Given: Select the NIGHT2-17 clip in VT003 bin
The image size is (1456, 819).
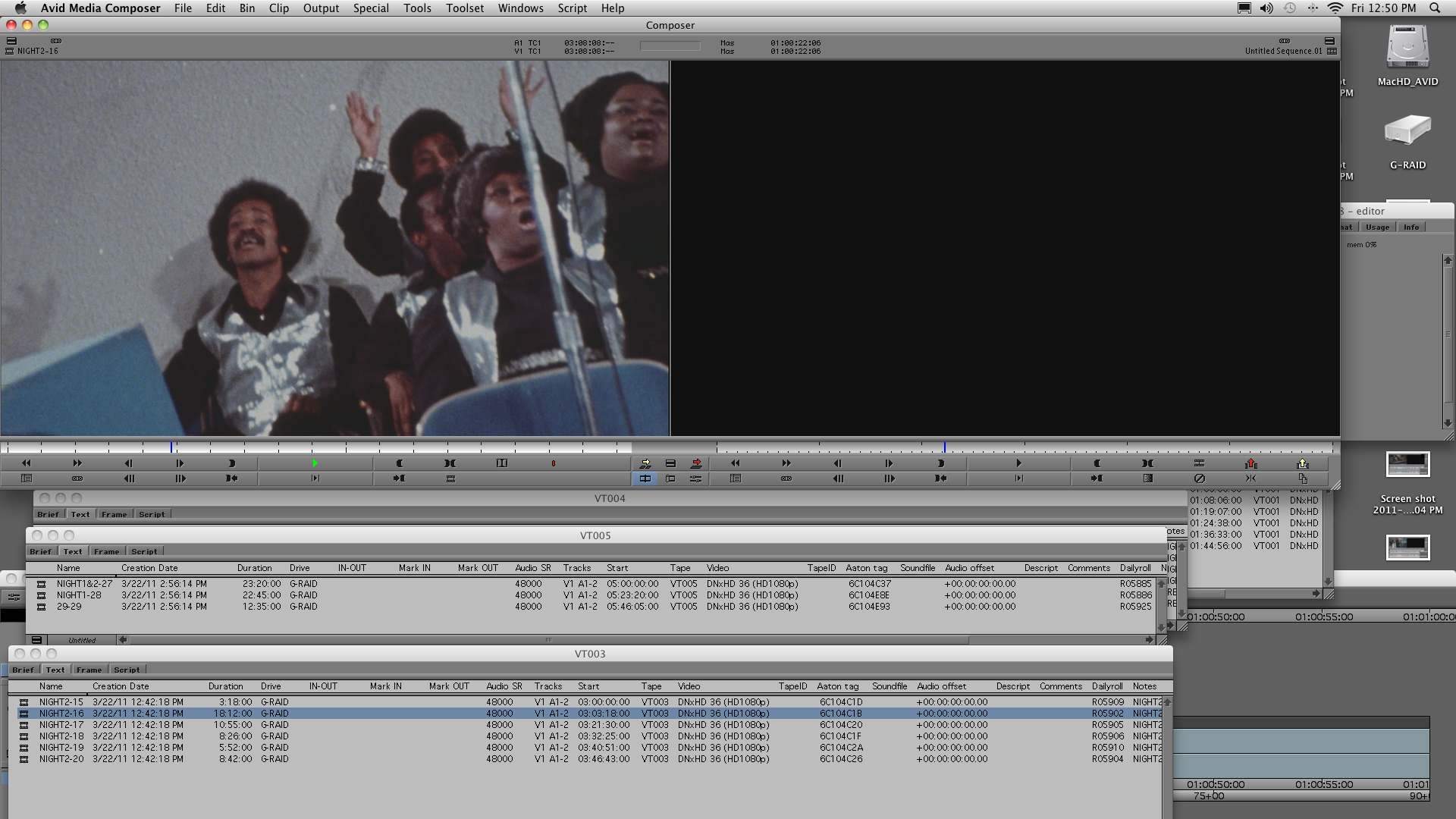Looking at the screenshot, I should (61, 725).
